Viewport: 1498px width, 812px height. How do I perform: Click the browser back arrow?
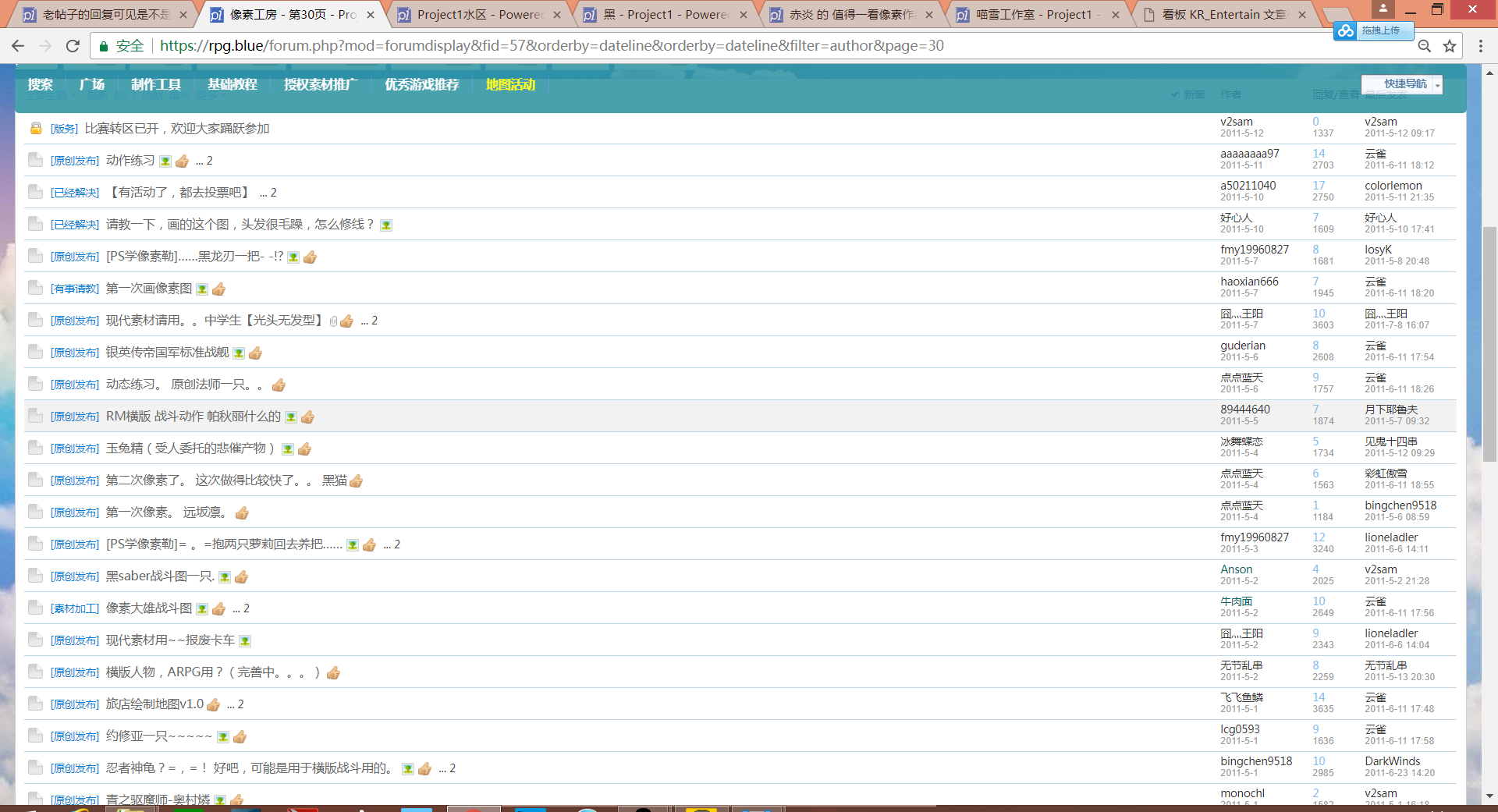[19, 46]
